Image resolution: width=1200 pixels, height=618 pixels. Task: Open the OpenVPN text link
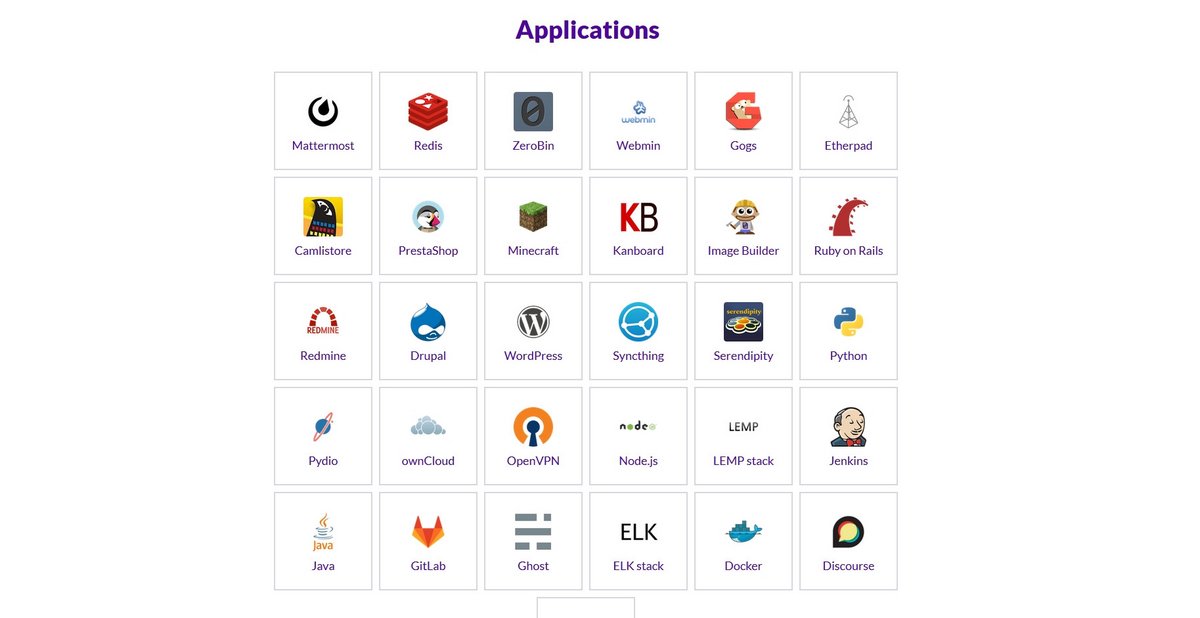533,461
